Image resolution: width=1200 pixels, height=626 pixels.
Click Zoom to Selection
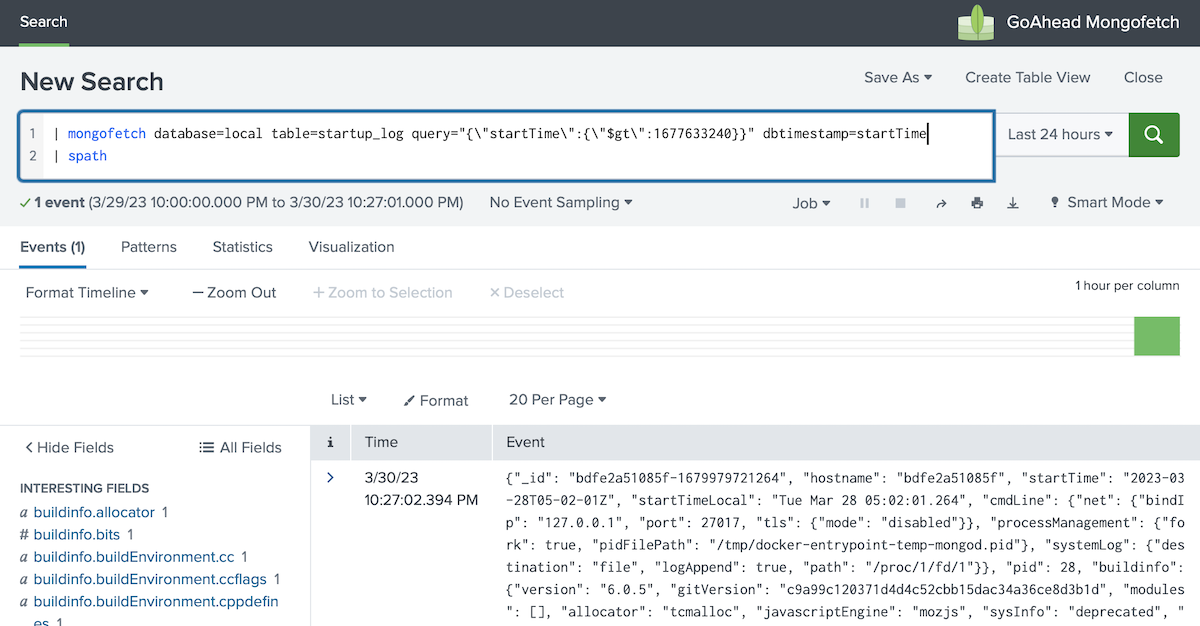click(x=383, y=292)
